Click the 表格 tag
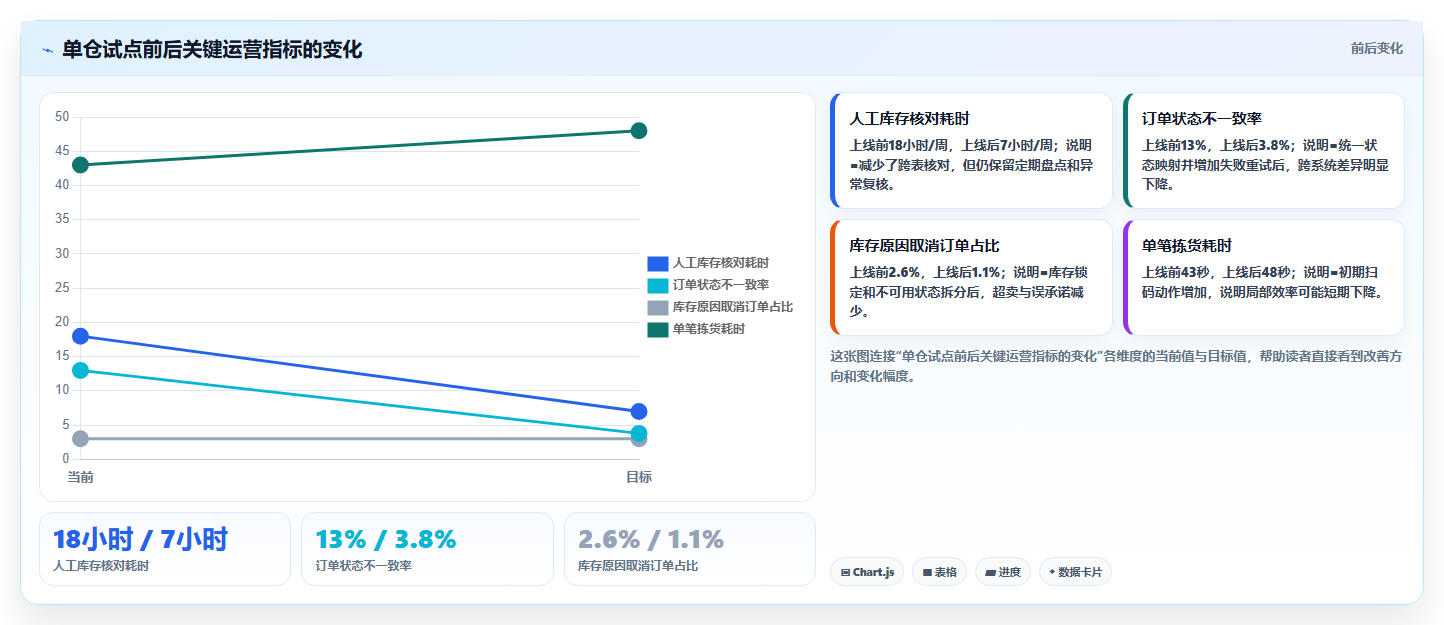This screenshot has width=1444, height=625. pyautogui.click(x=939, y=572)
